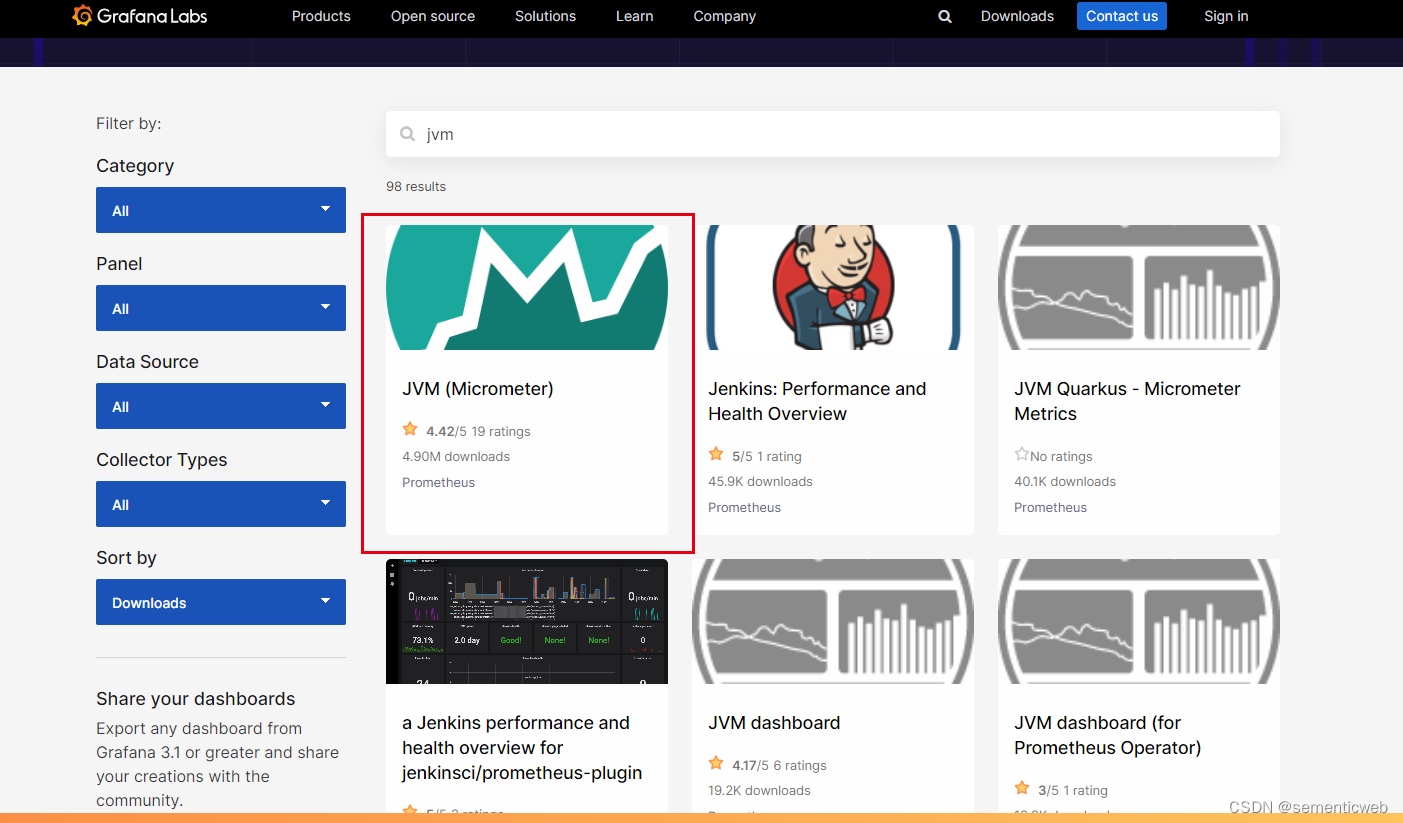Click the star icon on JVM (Micrometer) card

point(410,430)
